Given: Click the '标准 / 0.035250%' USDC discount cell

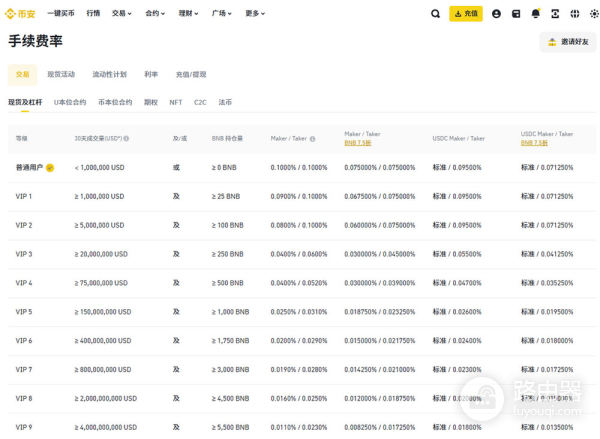Looking at the screenshot, I should [x=547, y=283].
